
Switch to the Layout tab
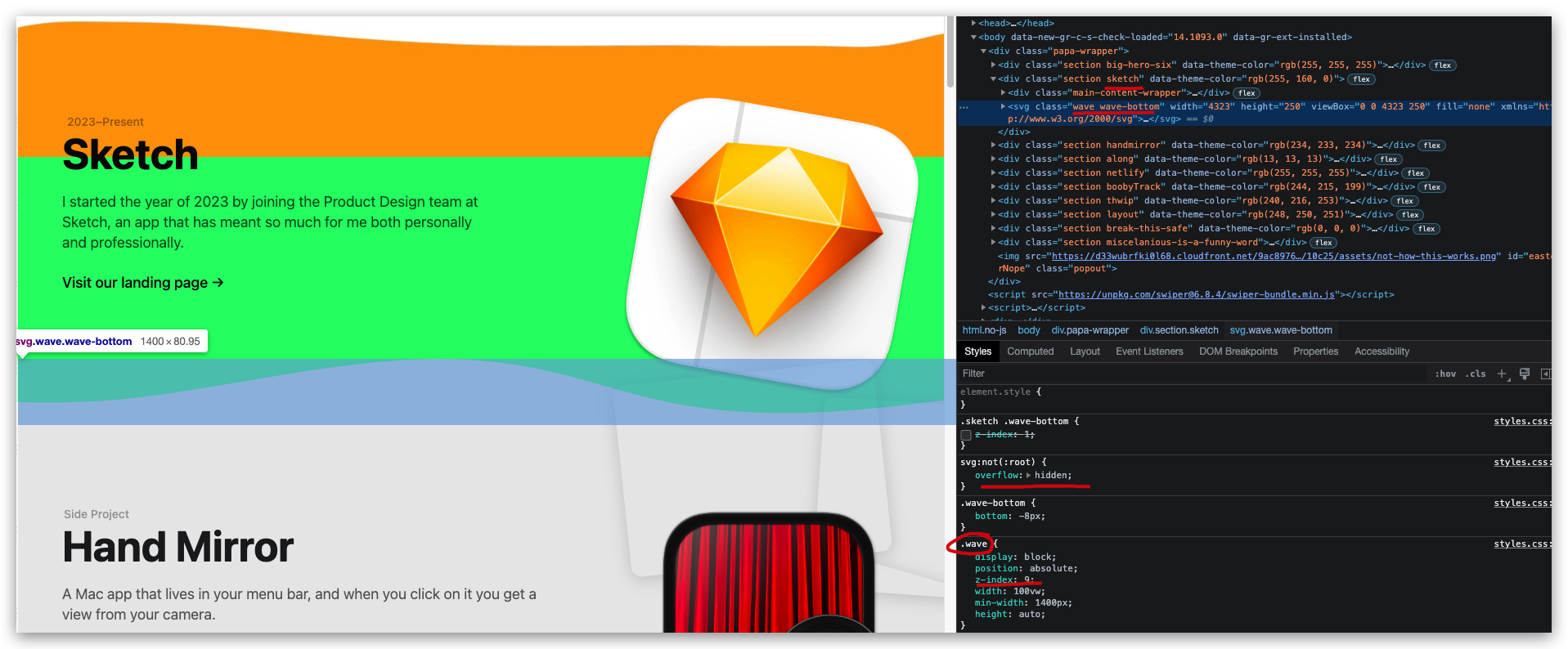(1085, 351)
